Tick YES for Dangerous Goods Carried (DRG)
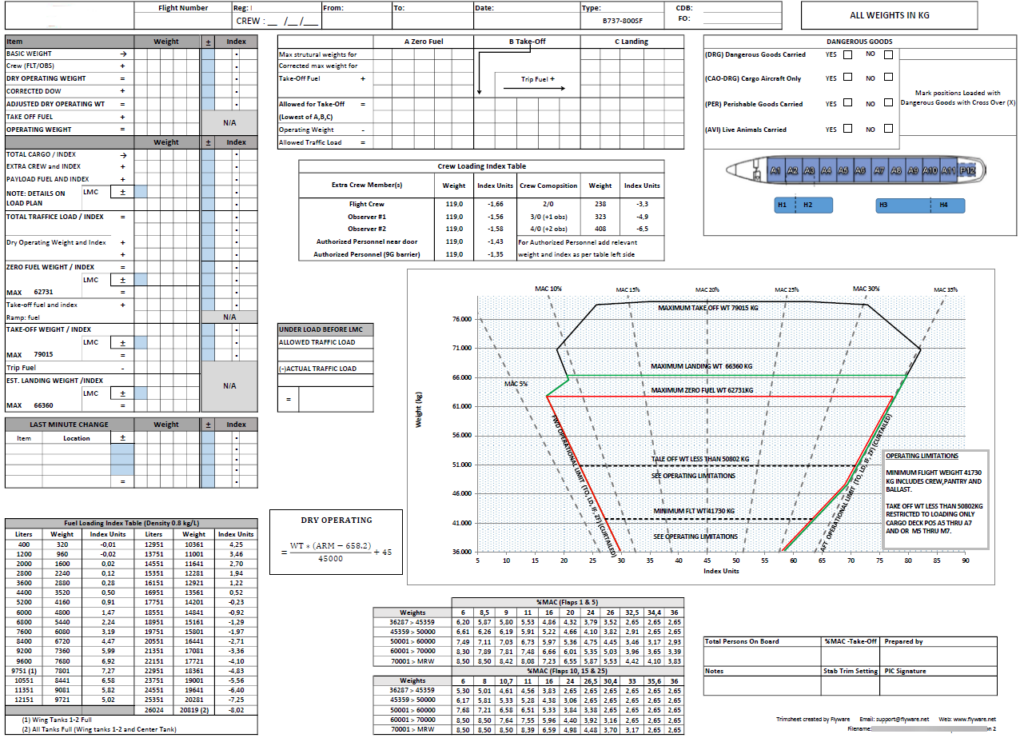Screen dimensions: 1024x742 tap(848, 55)
